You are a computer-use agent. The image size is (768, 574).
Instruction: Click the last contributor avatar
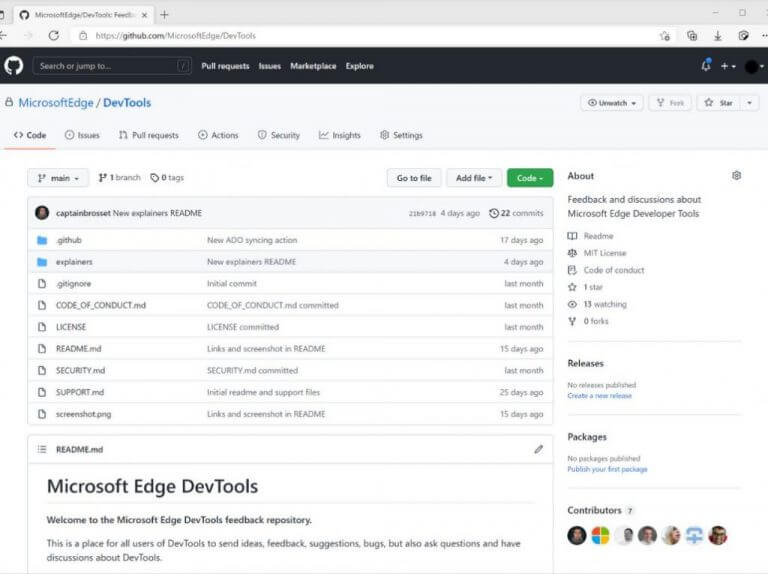coord(718,535)
